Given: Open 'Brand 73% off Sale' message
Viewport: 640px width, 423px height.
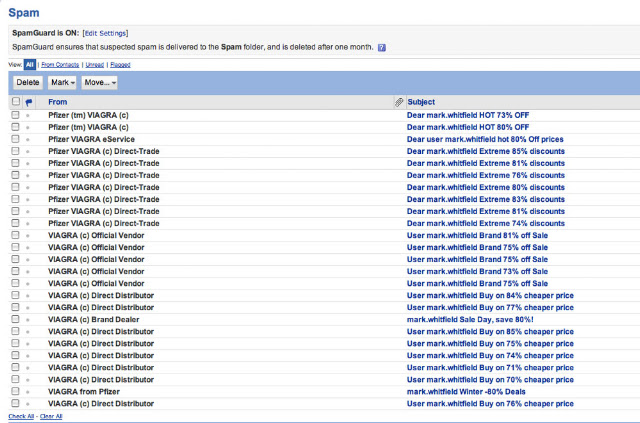Looking at the screenshot, I should (477, 272).
